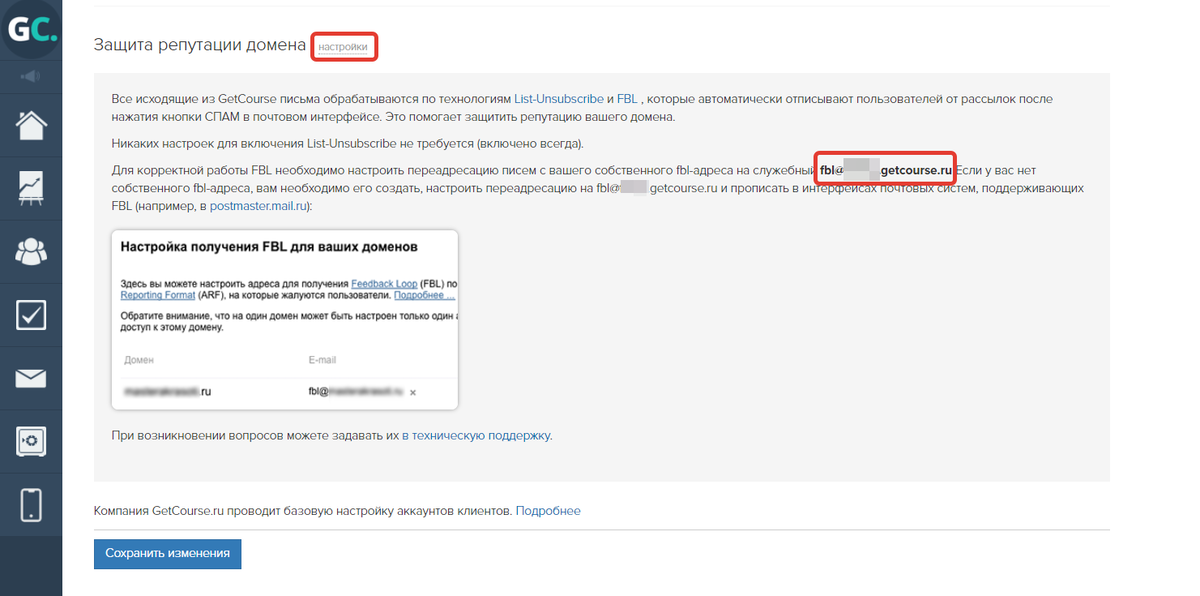
Task: Open the messages envelope icon in sidebar
Action: coord(31,378)
